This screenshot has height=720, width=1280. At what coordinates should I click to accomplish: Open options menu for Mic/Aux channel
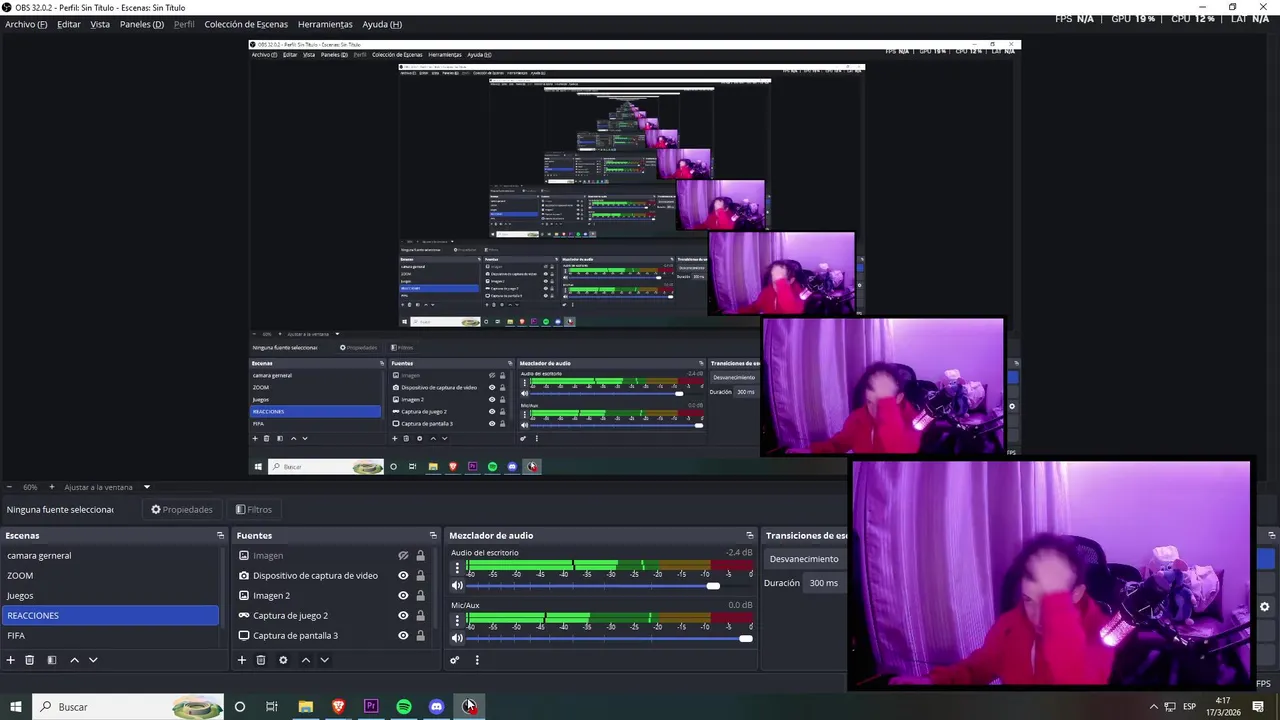(457, 620)
